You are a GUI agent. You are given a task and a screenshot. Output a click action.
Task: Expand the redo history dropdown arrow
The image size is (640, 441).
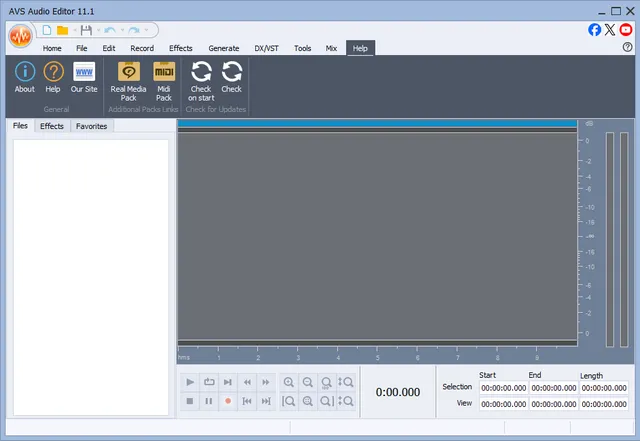click(x=146, y=30)
